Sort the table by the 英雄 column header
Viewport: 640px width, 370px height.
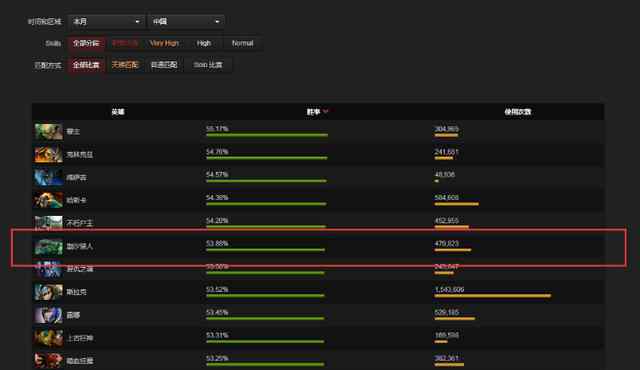coord(118,112)
